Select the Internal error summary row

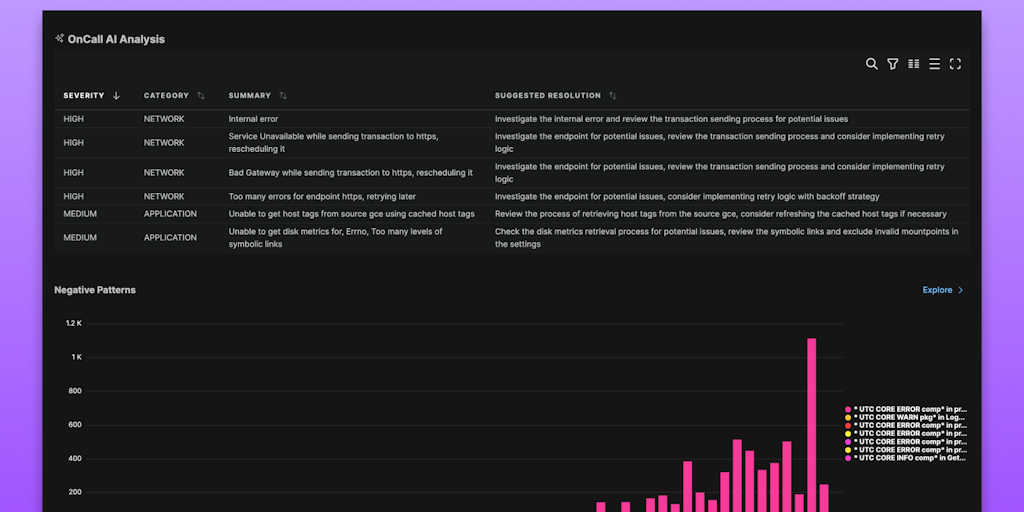point(253,119)
